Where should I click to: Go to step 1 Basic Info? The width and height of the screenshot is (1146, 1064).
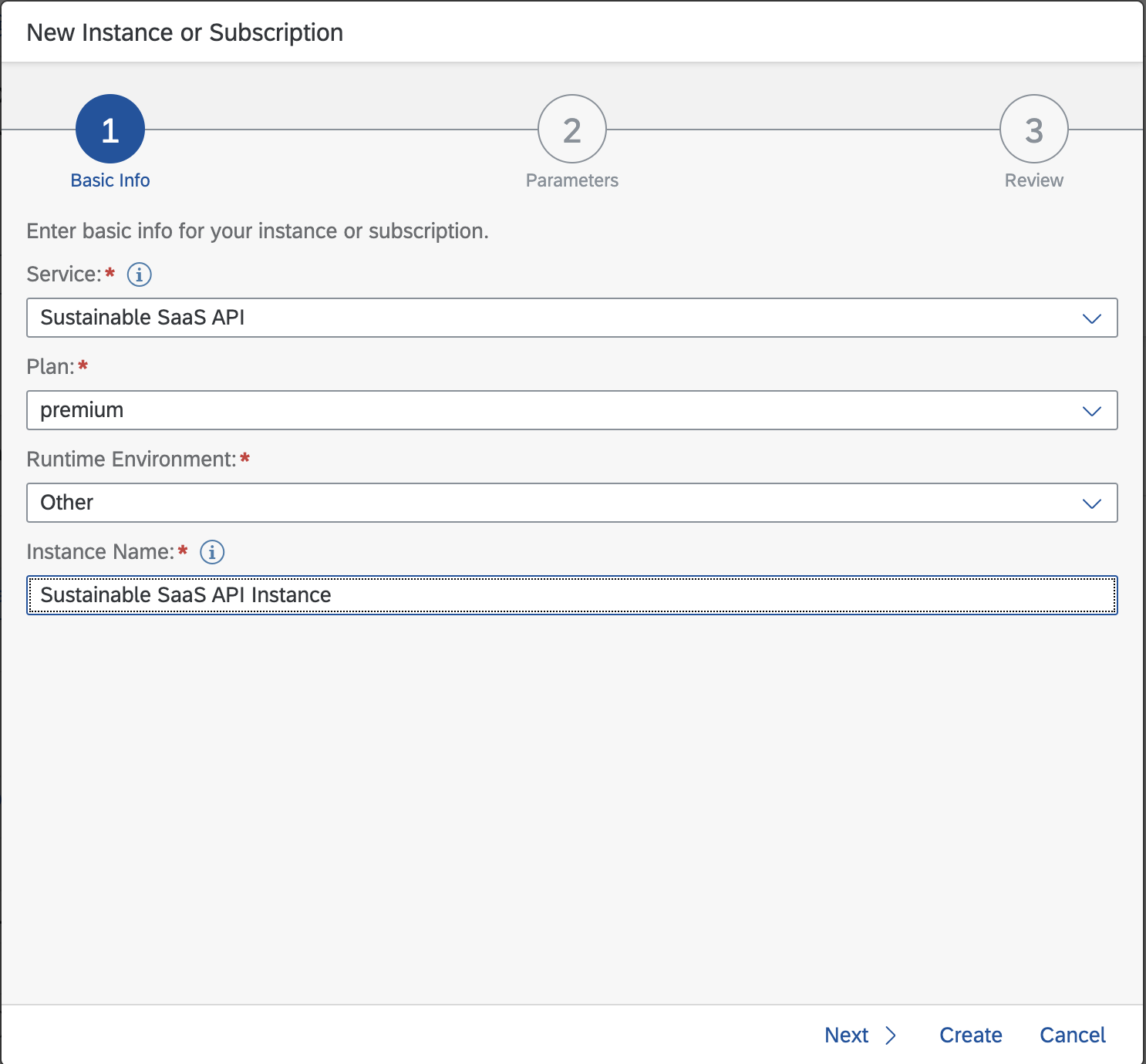click(x=110, y=129)
